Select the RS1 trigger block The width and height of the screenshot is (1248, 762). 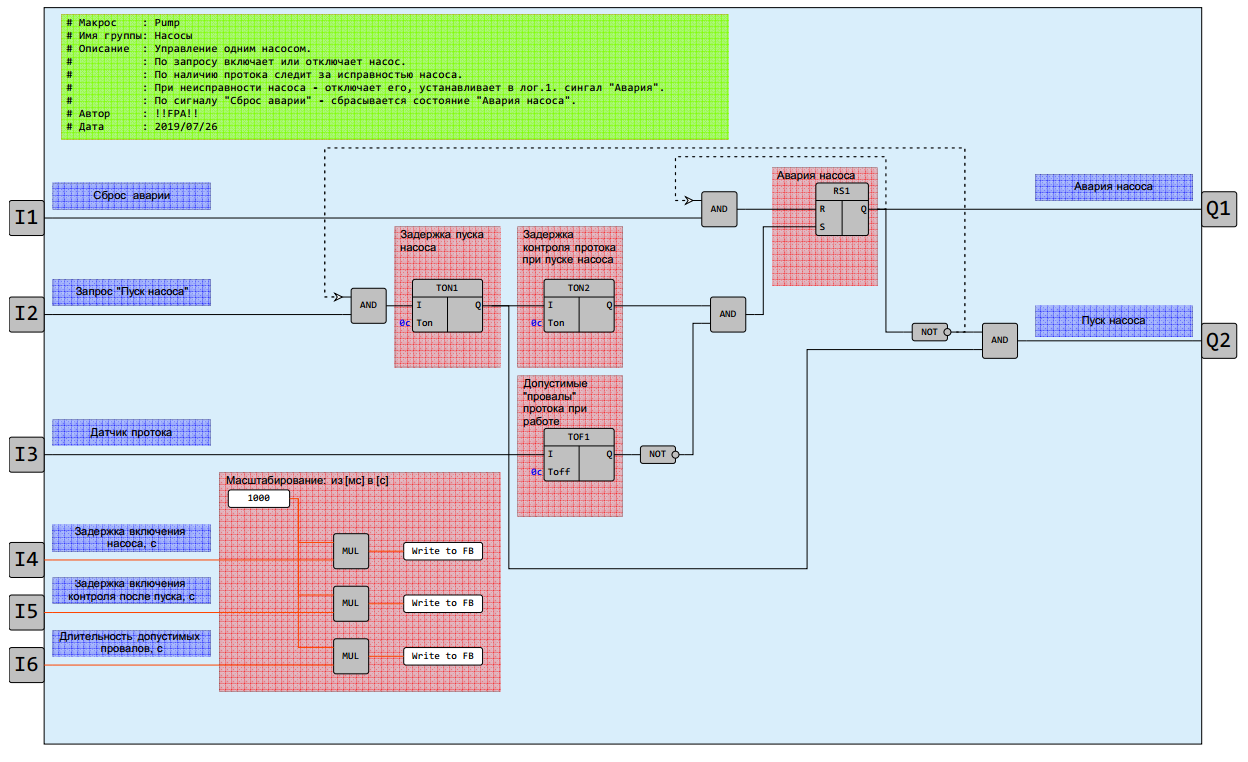[842, 210]
